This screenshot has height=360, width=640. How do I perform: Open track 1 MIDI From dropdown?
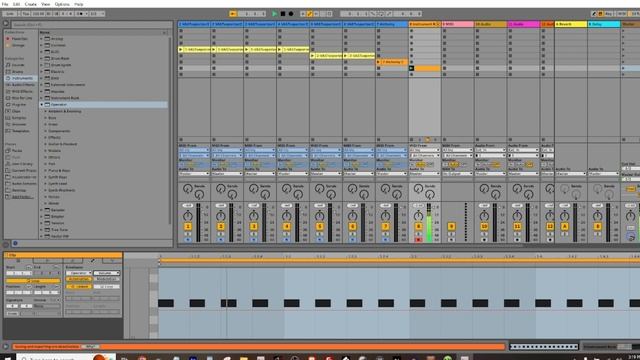coord(194,150)
